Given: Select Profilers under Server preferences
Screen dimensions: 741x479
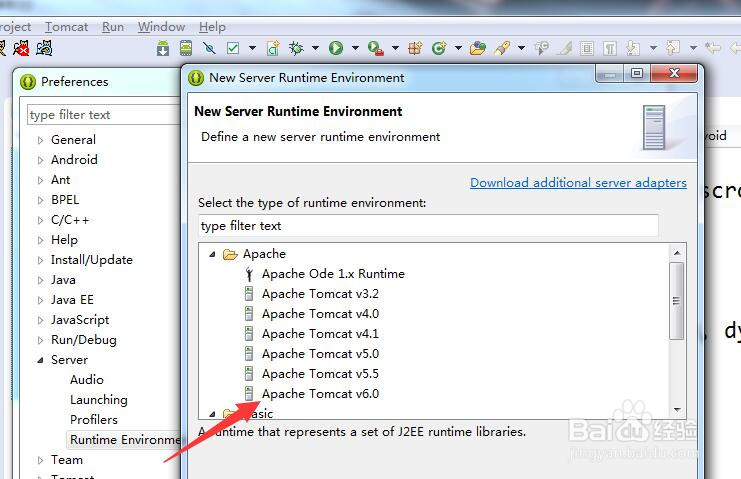Looking at the screenshot, I should pyautogui.click(x=94, y=420).
